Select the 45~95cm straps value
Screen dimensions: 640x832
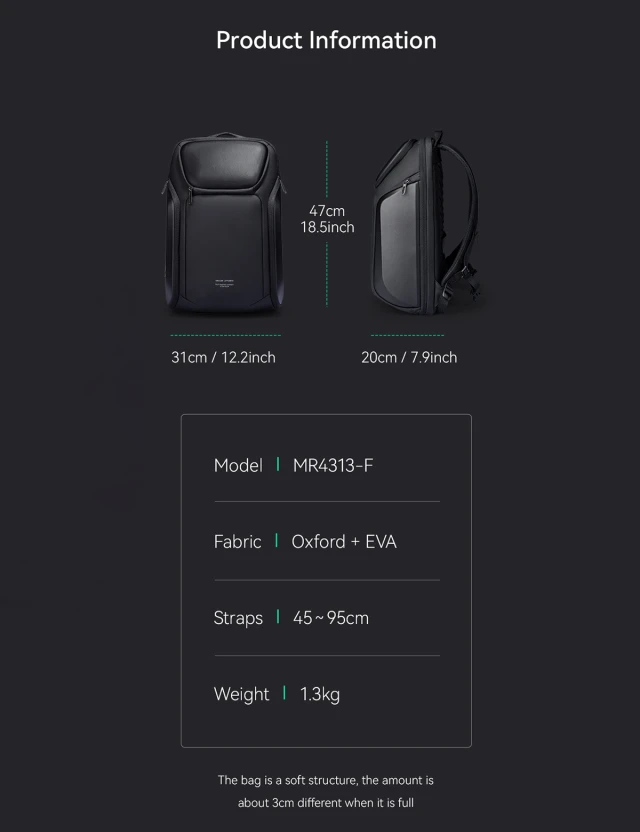click(331, 618)
